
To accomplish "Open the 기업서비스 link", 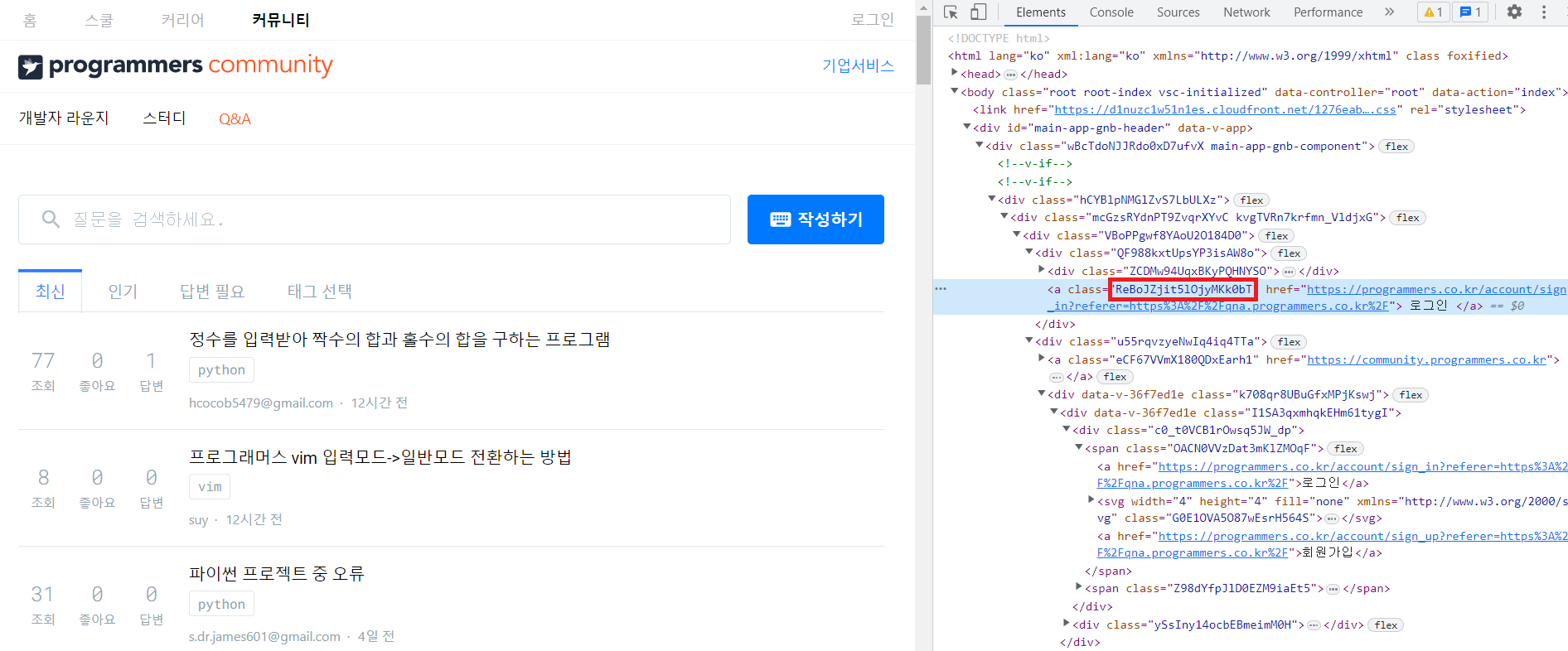I will point(858,65).
